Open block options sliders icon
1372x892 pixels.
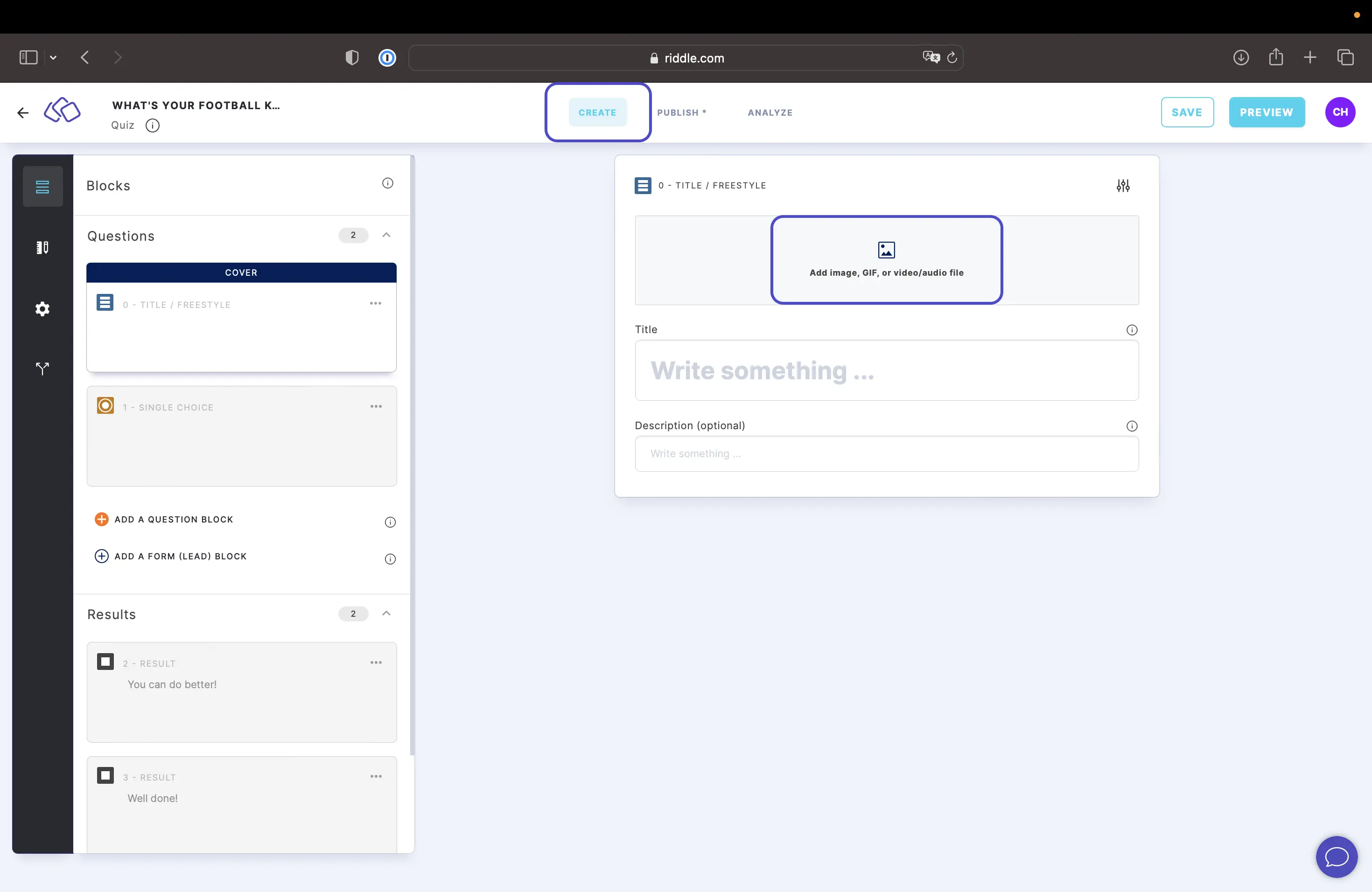pyautogui.click(x=1122, y=186)
